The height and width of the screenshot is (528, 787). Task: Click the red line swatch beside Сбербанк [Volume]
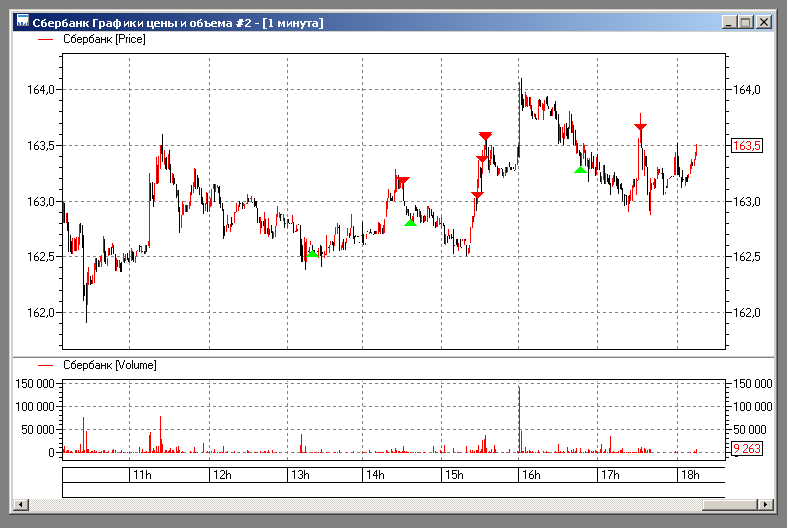coord(46,365)
